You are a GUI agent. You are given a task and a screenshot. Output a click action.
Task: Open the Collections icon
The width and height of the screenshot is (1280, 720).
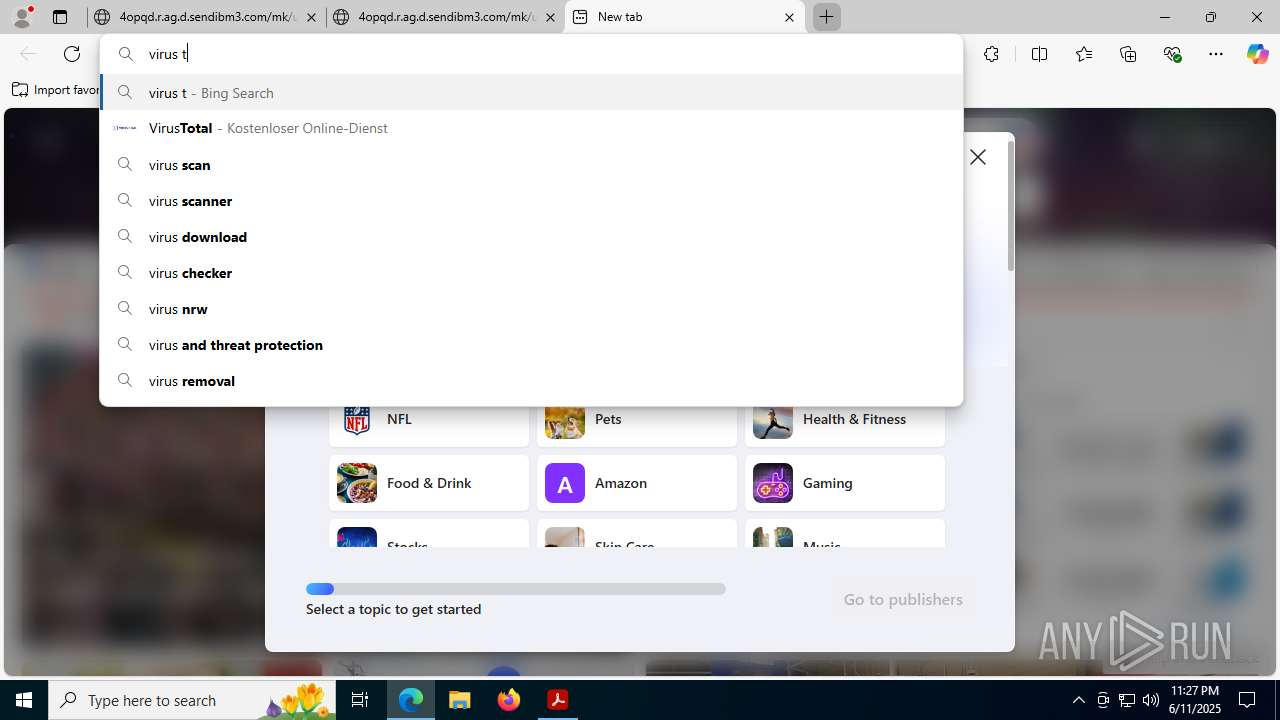(1128, 54)
